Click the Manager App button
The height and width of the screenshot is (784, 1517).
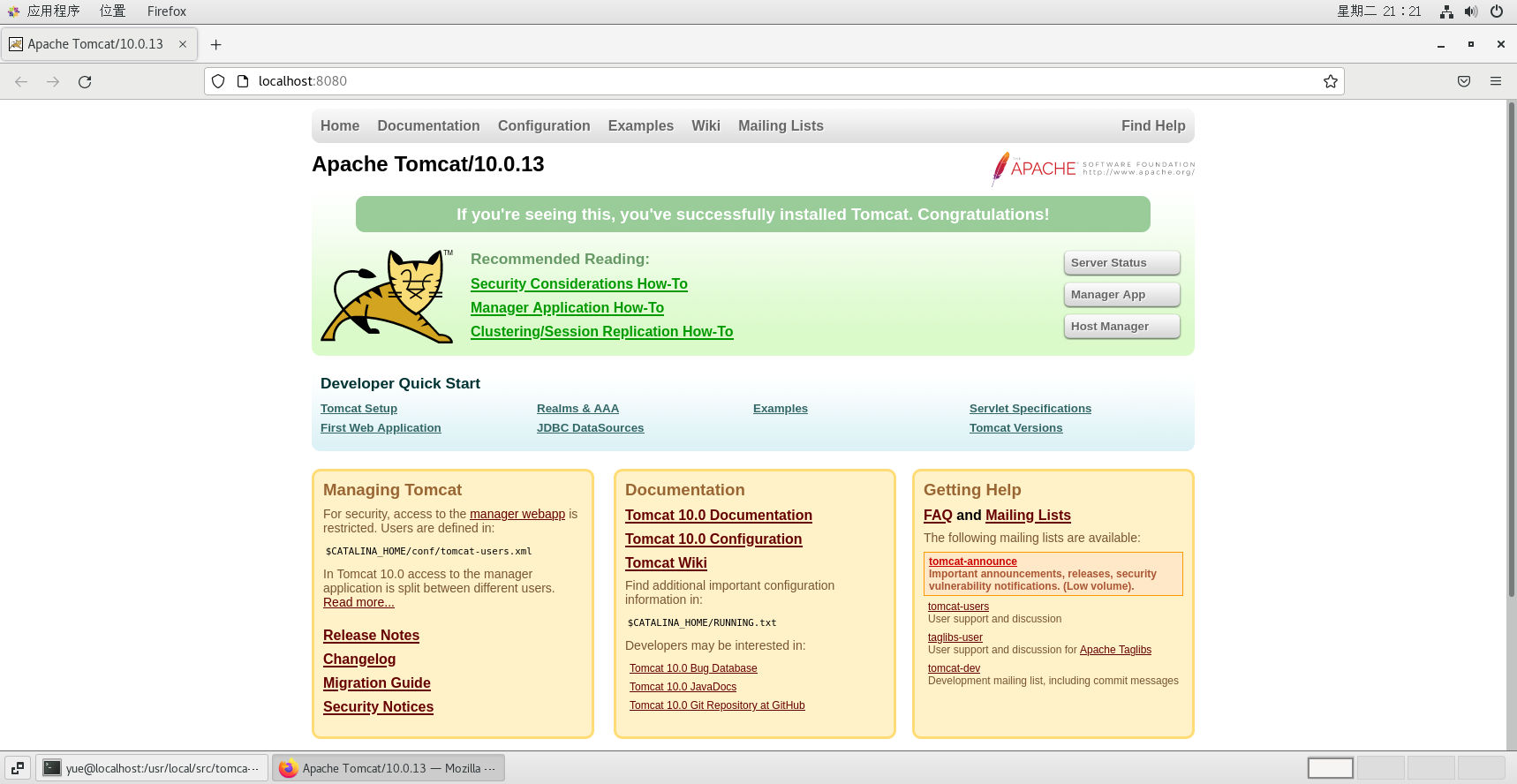[1121, 294]
